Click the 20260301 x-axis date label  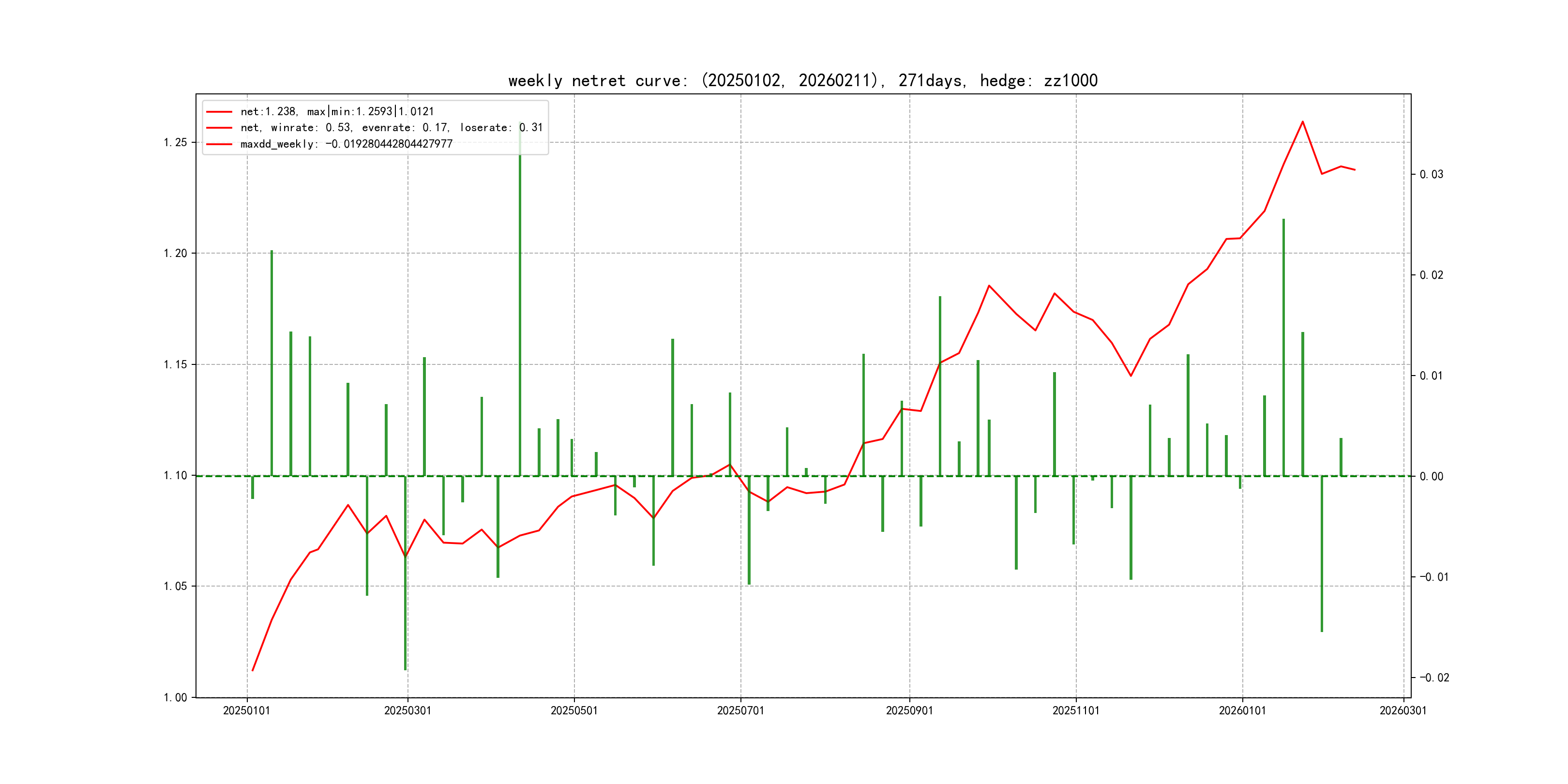pyautogui.click(x=1403, y=711)
